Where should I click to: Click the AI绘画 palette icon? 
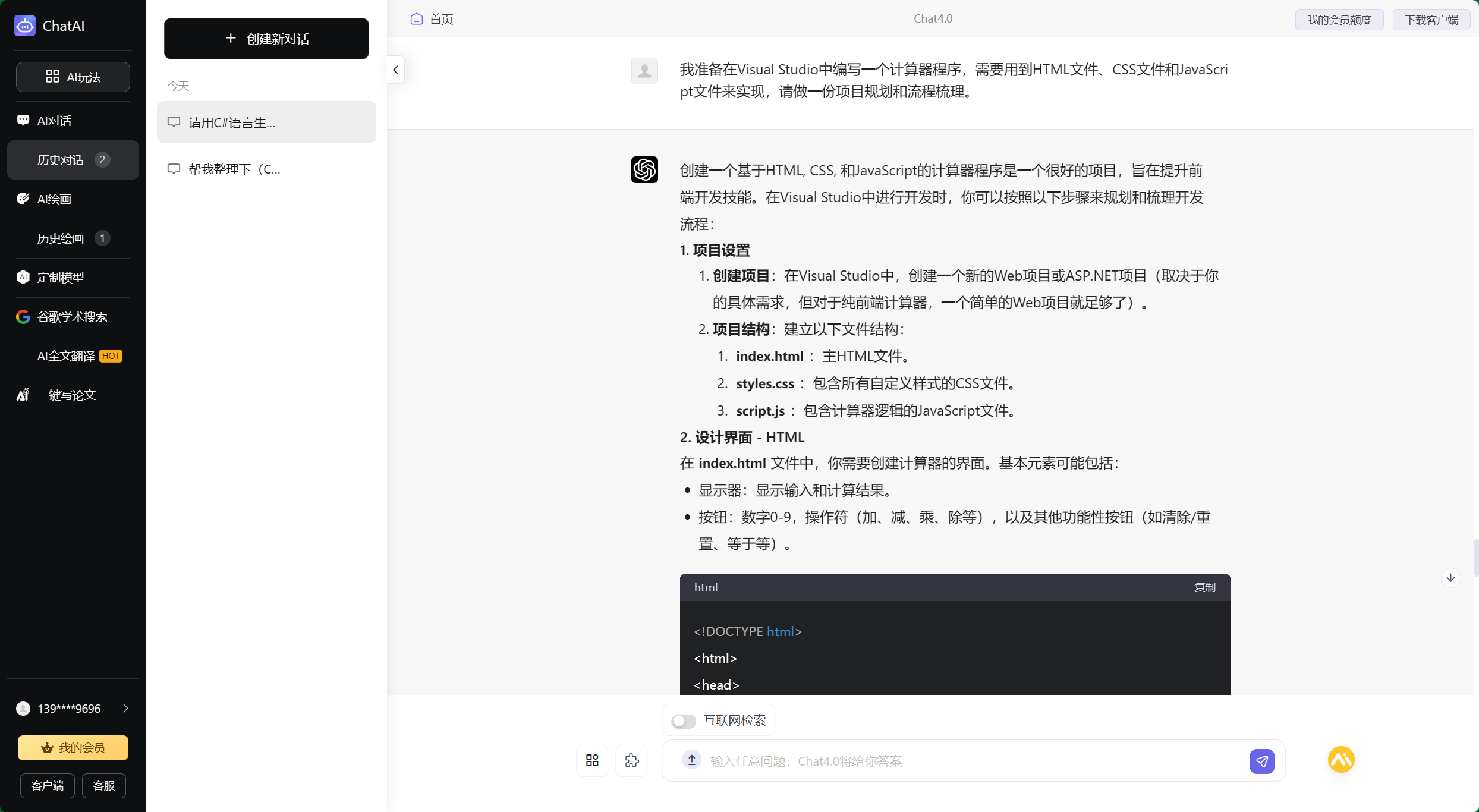click(x=23, y=199)
